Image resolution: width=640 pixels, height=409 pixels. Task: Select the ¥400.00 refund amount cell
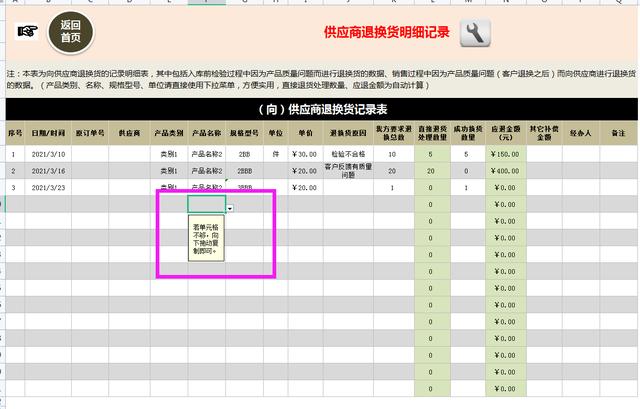[x=506, y=171]
